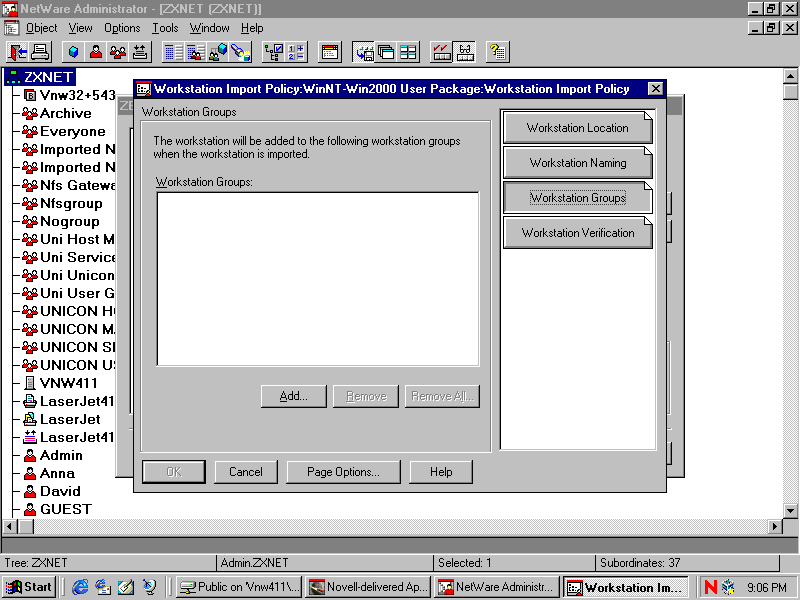Click the dialog's Help button
Viewport: 800px width, 600px height.
tap(441, 472)
